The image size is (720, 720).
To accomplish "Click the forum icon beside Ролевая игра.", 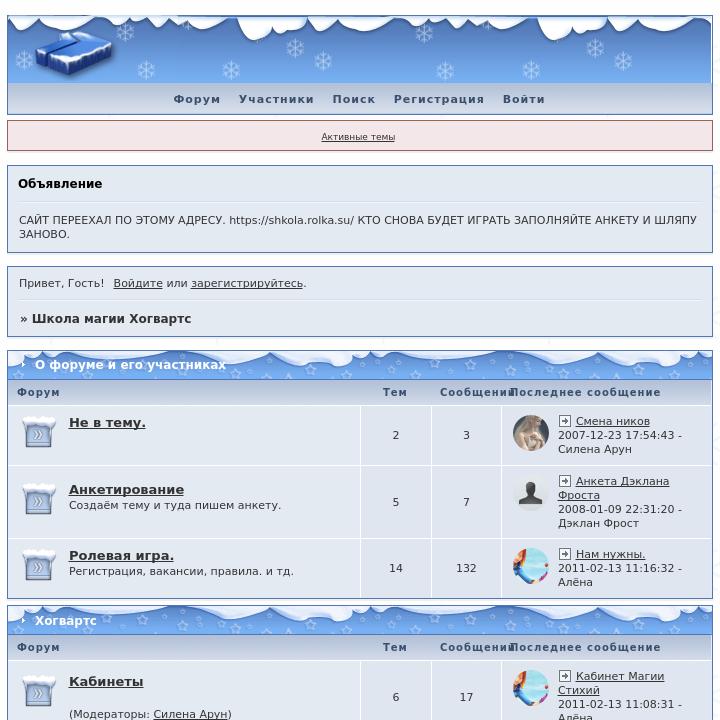I will click(x=39, y=564).
